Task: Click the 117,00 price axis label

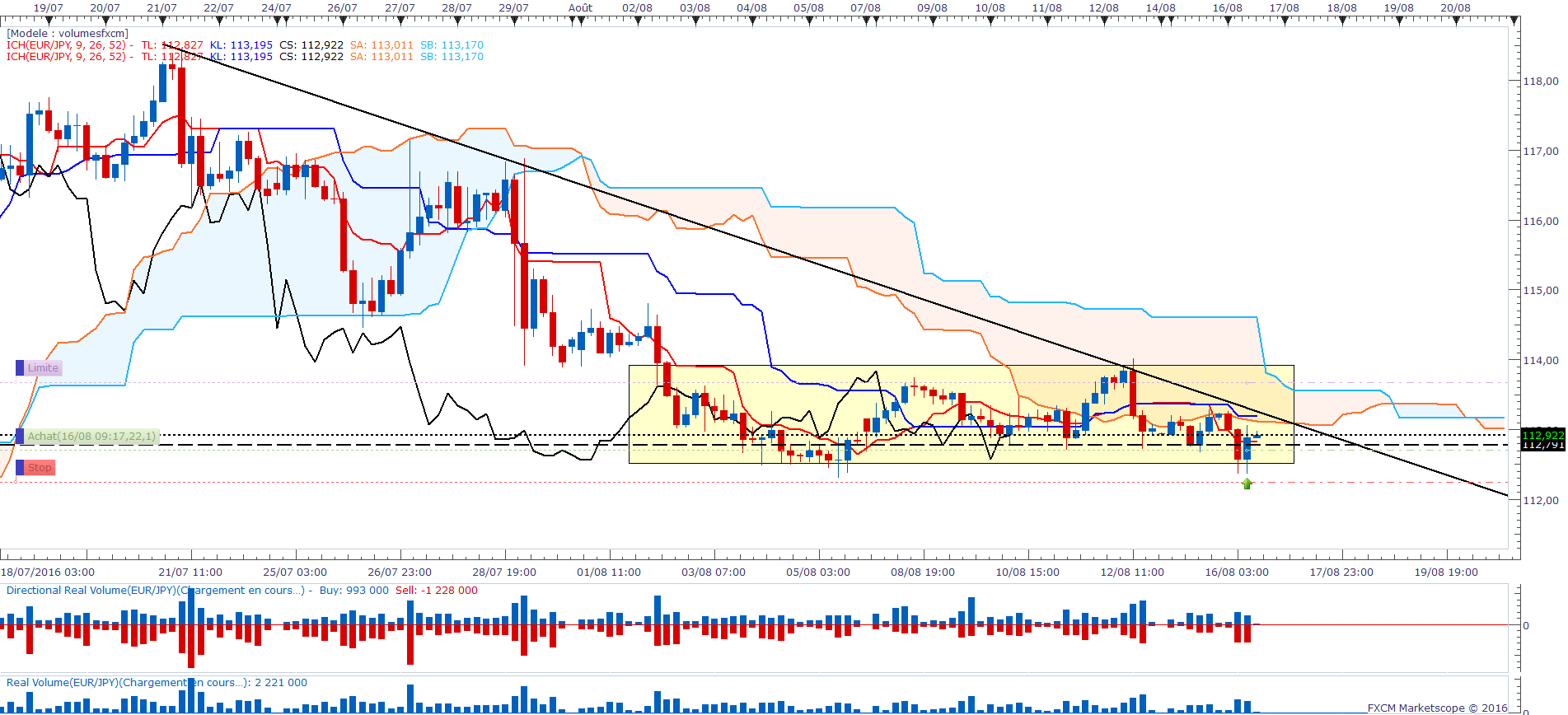Action: coord(1541,152)
